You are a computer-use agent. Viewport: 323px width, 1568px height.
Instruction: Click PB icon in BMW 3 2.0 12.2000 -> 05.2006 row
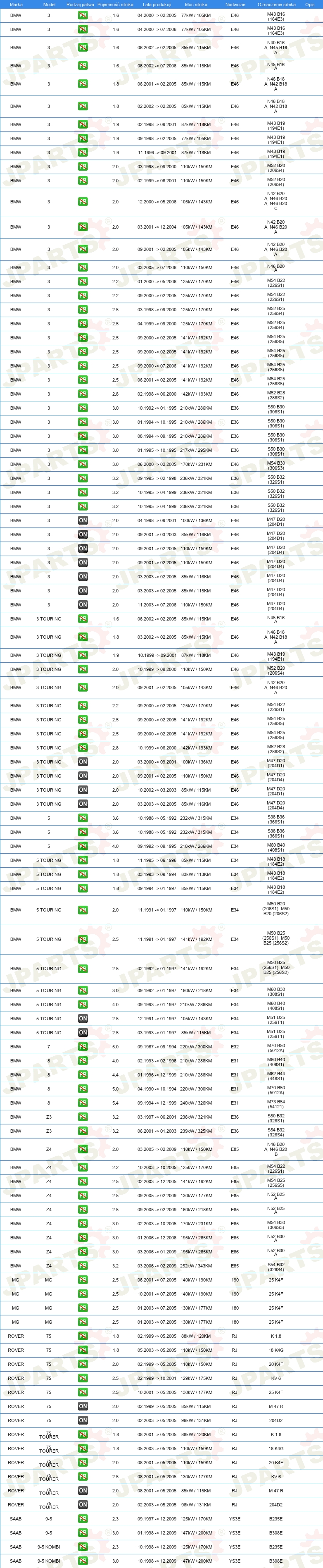tap(83, 201)
